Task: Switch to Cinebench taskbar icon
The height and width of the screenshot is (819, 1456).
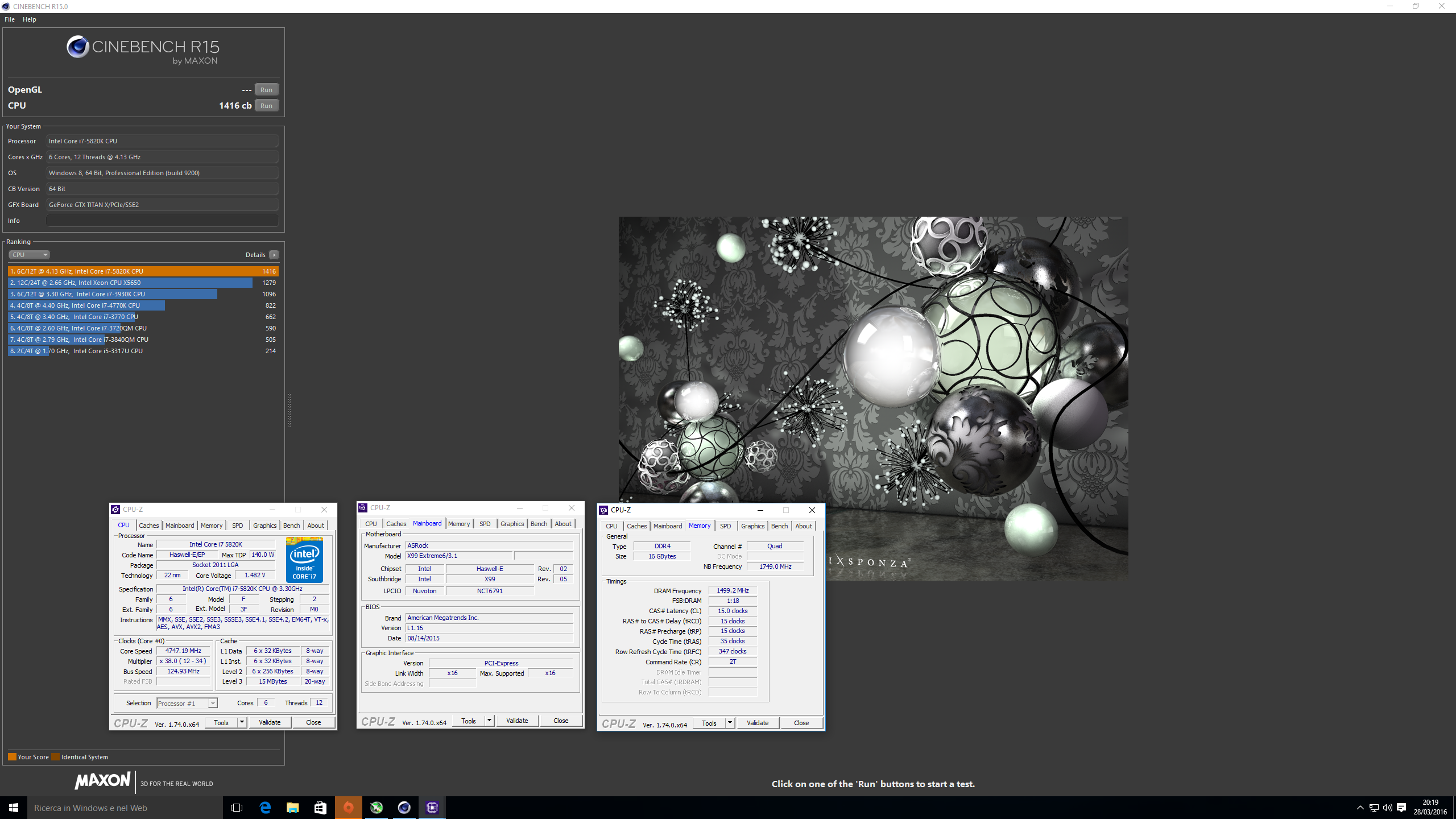Action: (404, 808)
